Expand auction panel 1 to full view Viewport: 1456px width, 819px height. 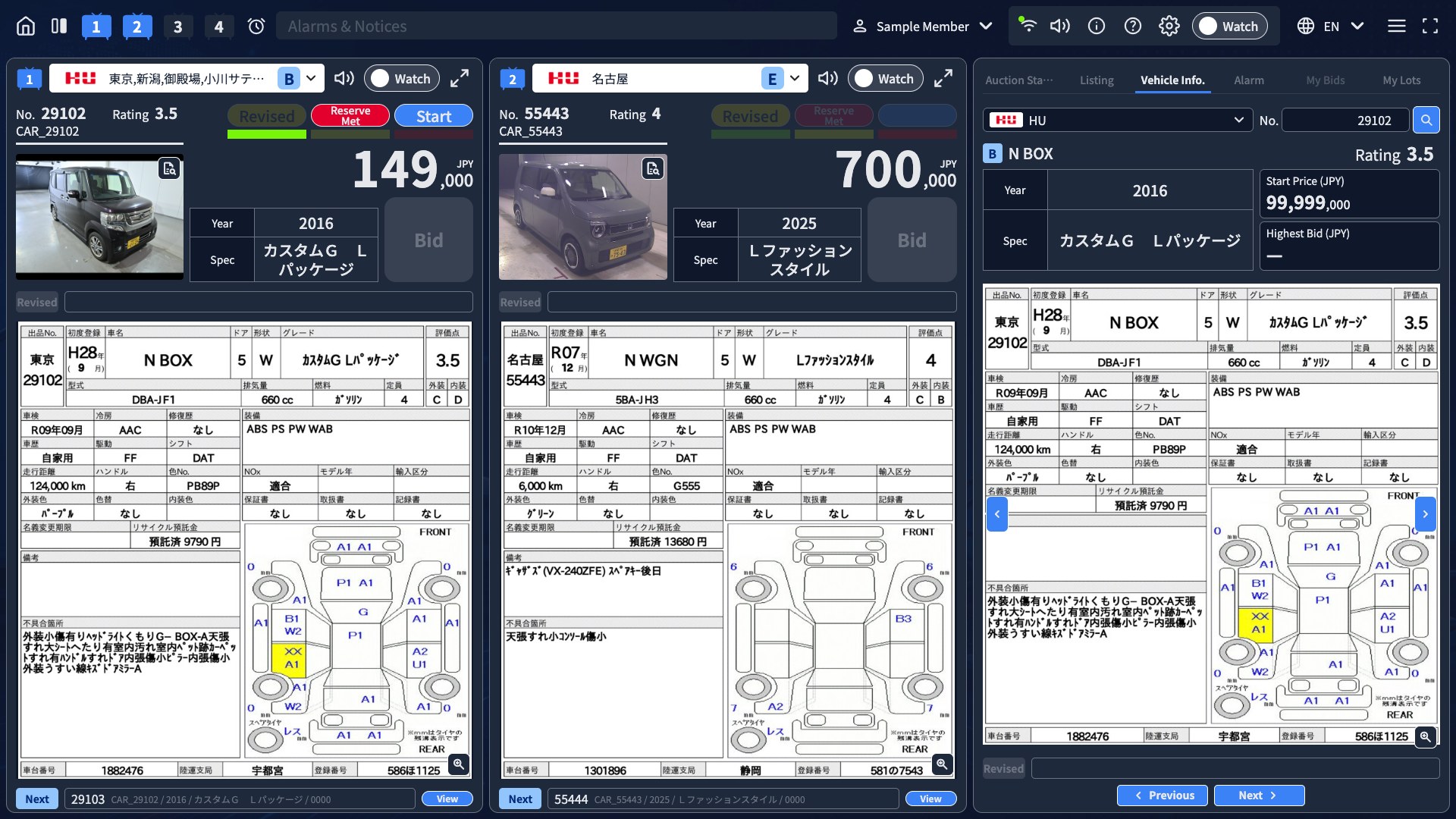click(x=460, y=78)
